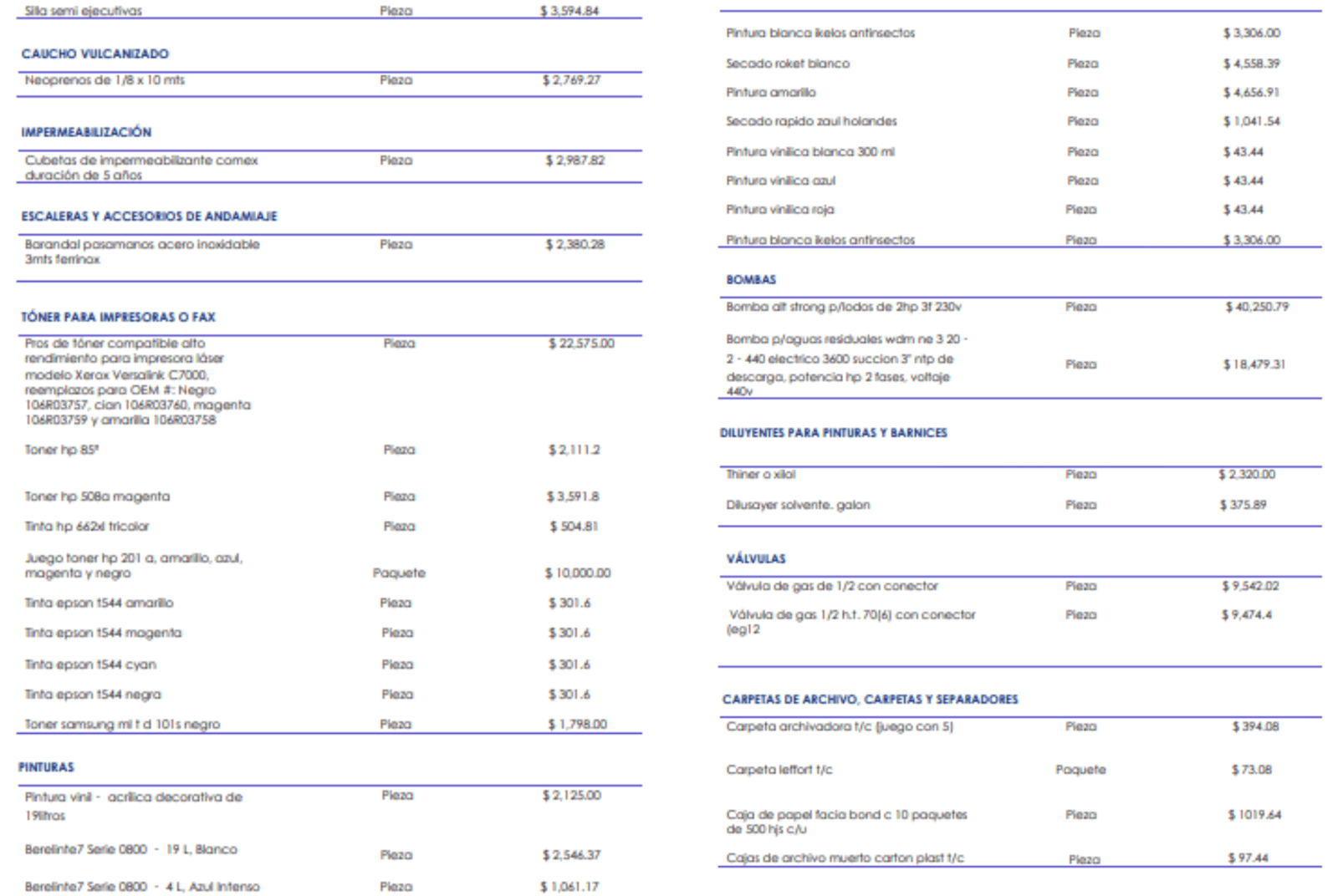
Task: Click the VÁLVULAS section heading
Action: pyautogui.click(x=755, y=558)
